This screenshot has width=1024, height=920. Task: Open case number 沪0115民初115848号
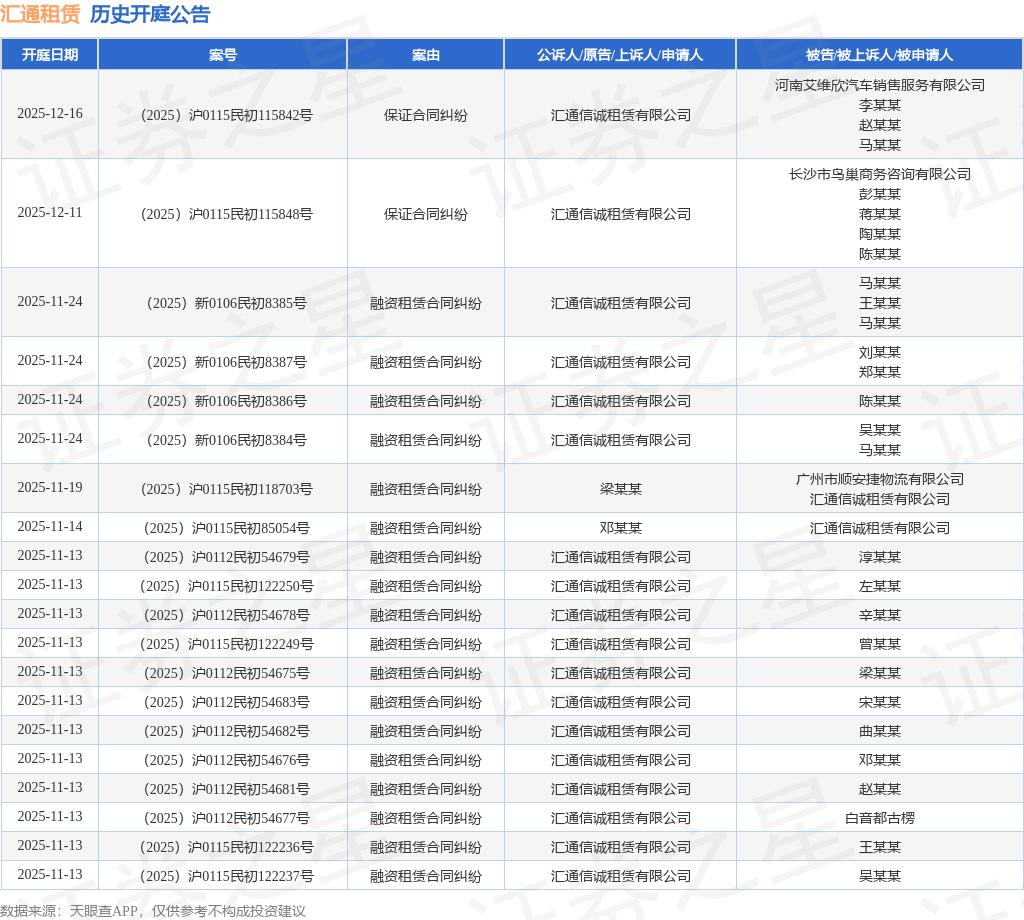(227, 214)
